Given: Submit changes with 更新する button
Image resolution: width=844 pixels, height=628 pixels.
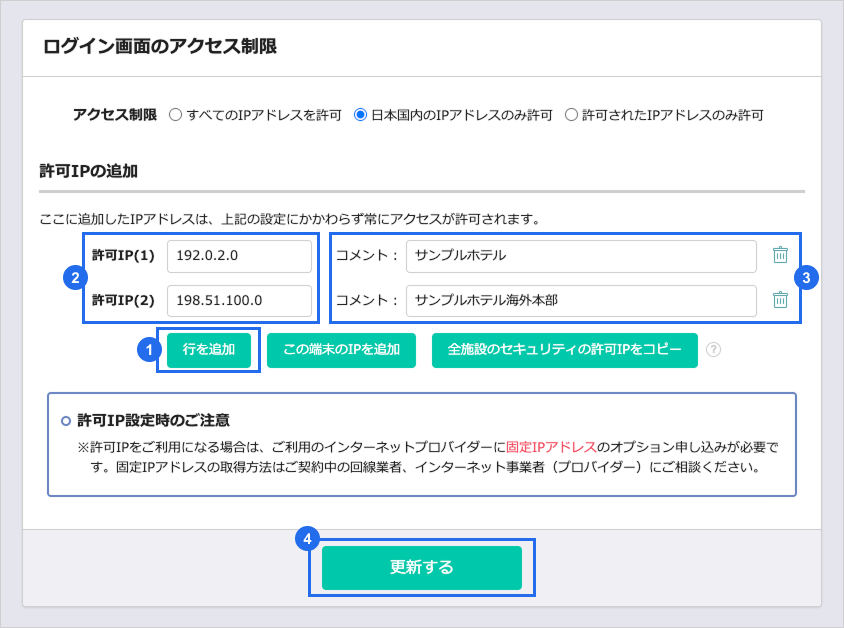Looking at the screenshot, I should coord(421,567).
